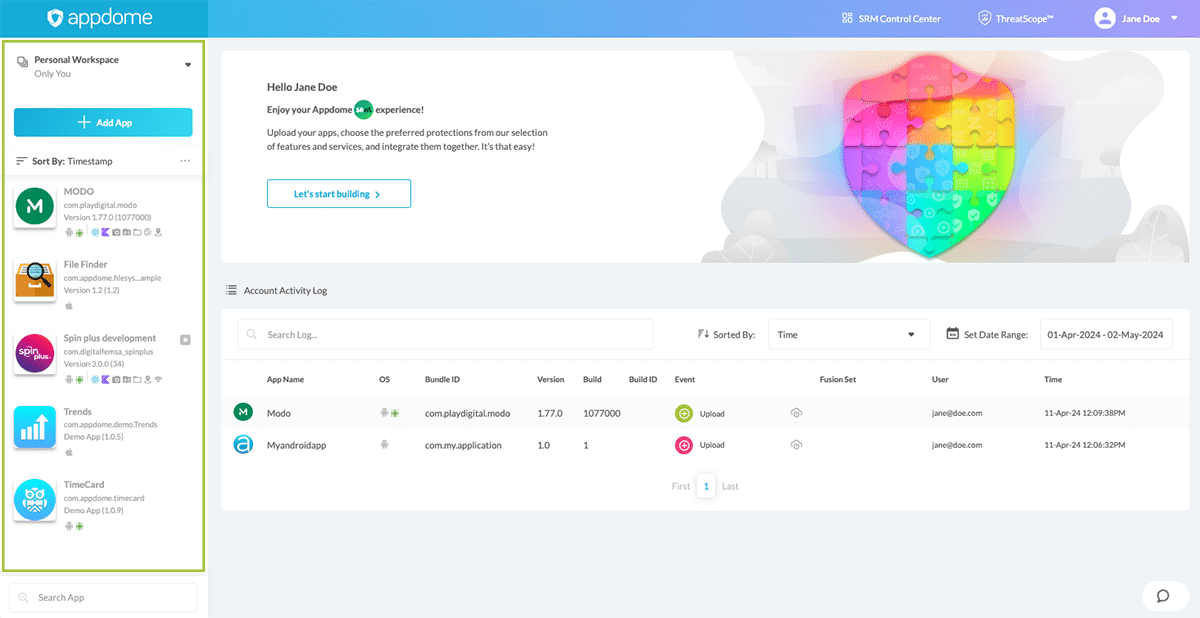Go to ThreatScope in header
The image size is (1200, 618).
point(1018,18)
